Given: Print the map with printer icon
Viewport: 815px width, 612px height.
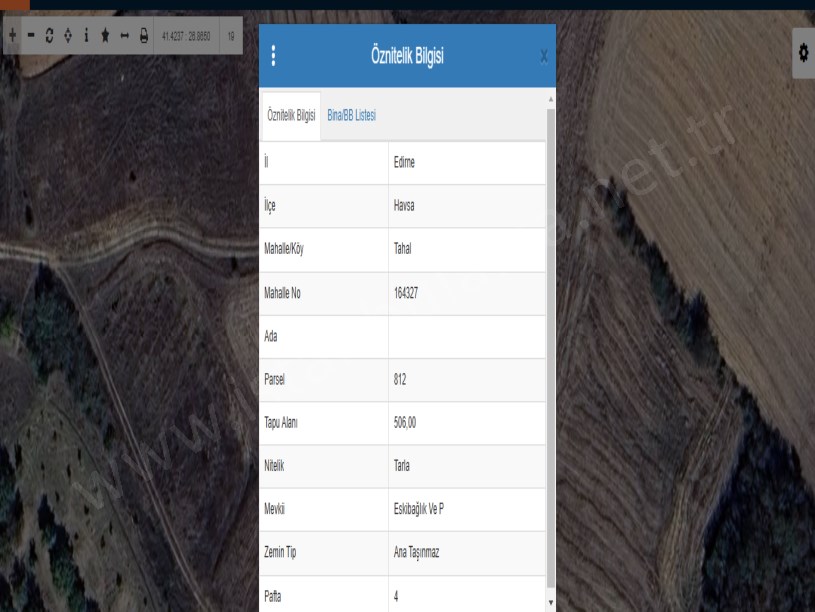Looking at the screenshot, I should click(143, 35).
